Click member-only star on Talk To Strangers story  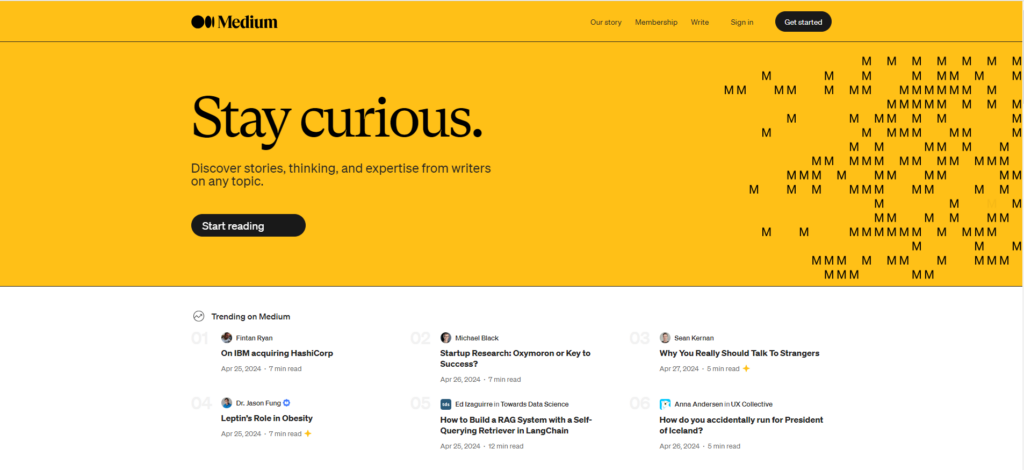tap(746, 368)
